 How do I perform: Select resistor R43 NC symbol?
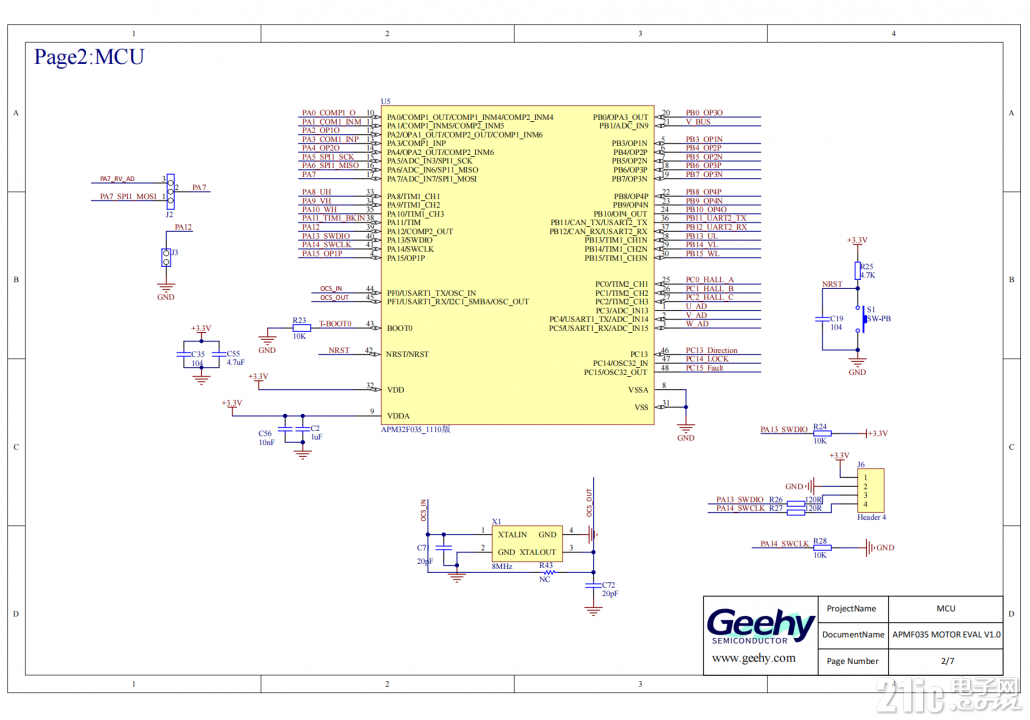[548, 573]
